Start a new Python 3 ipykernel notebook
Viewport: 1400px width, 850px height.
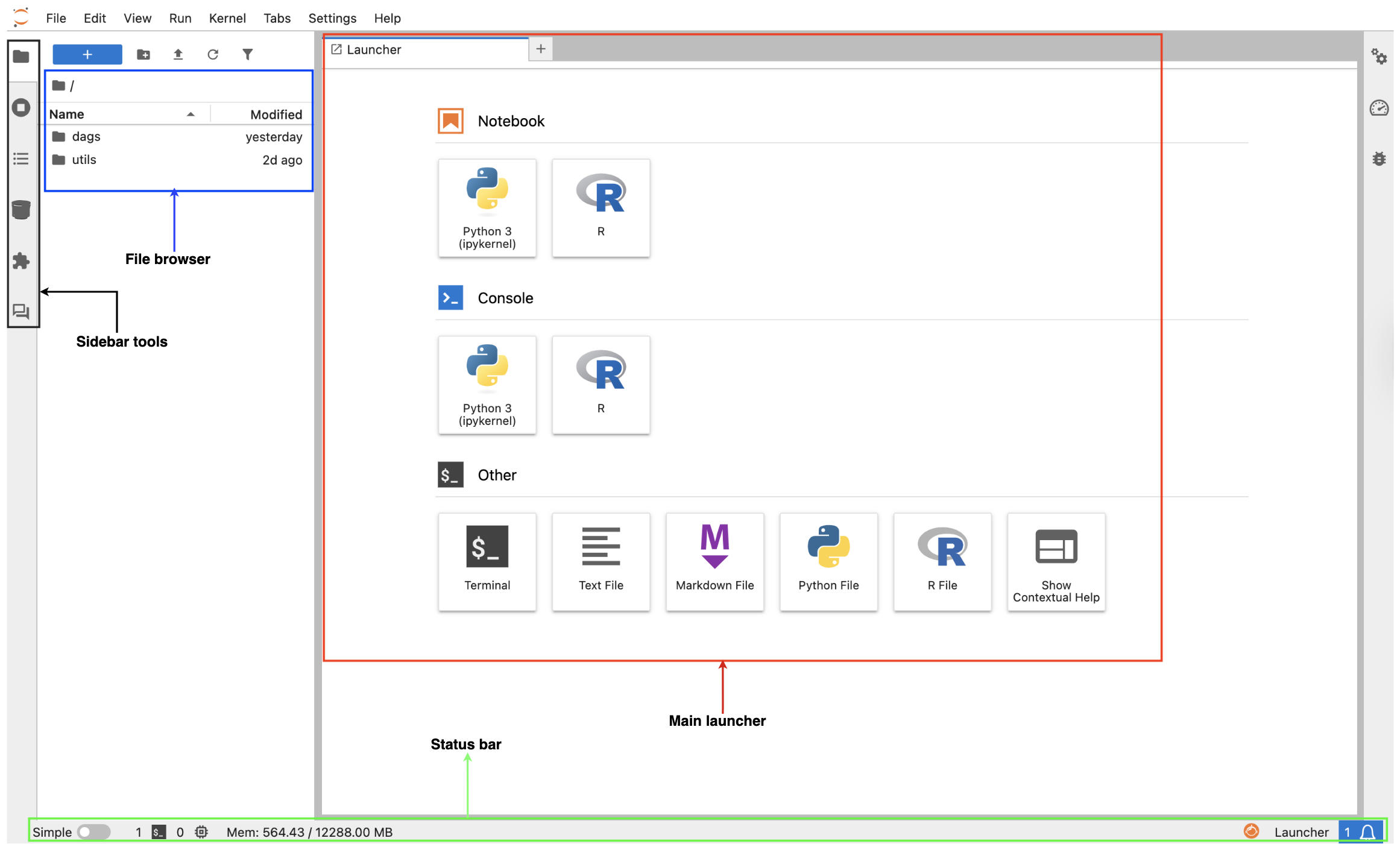coord(487,208)
